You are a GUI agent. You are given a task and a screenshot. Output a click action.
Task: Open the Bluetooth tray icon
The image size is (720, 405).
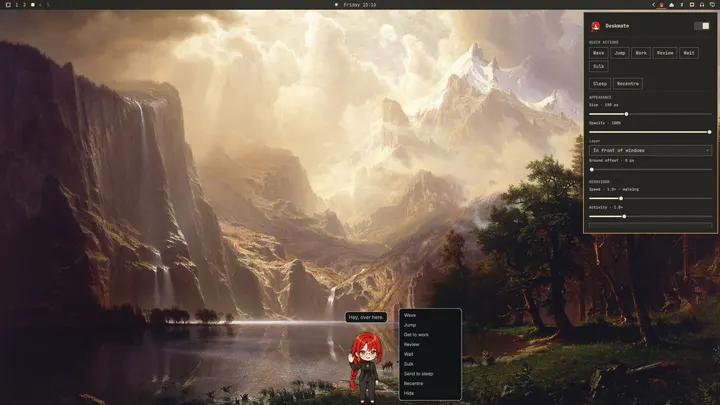pos(682,5)
